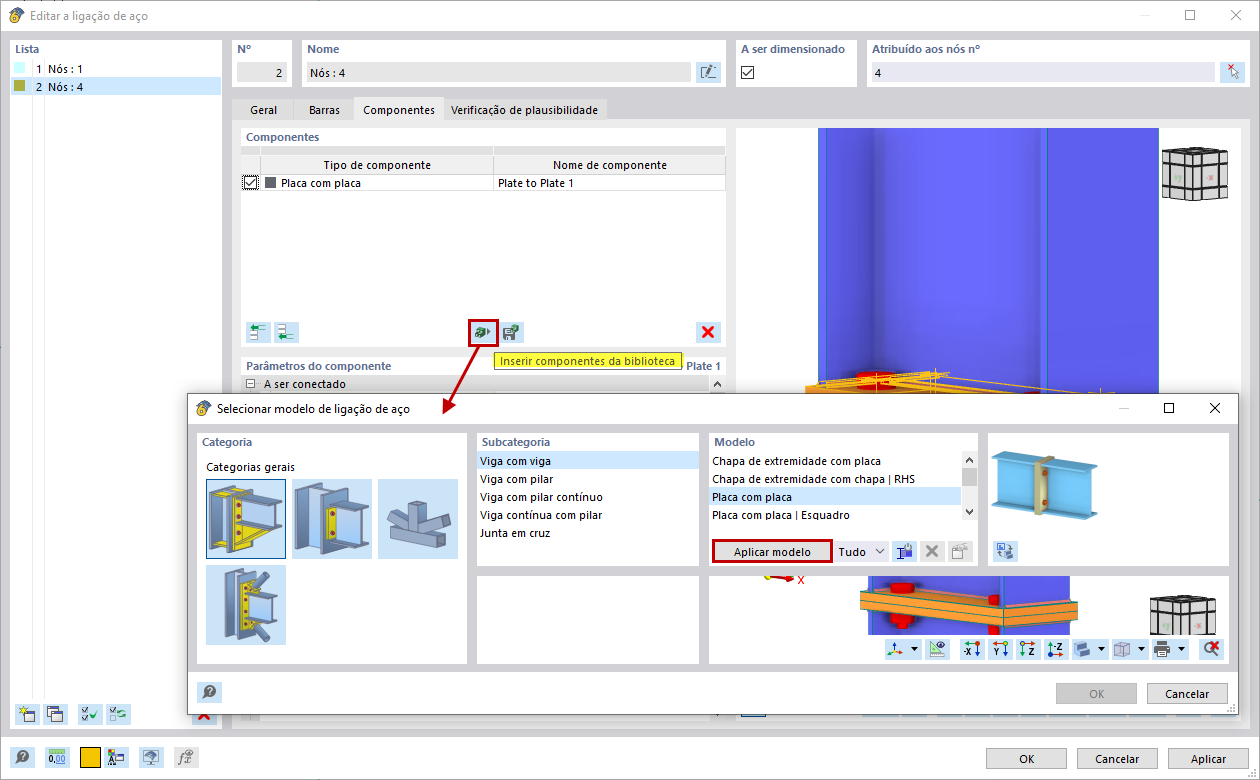Click Modelo list scrollbar down arrow
The width and height of the screenshot is (1260, 780).
969,512
